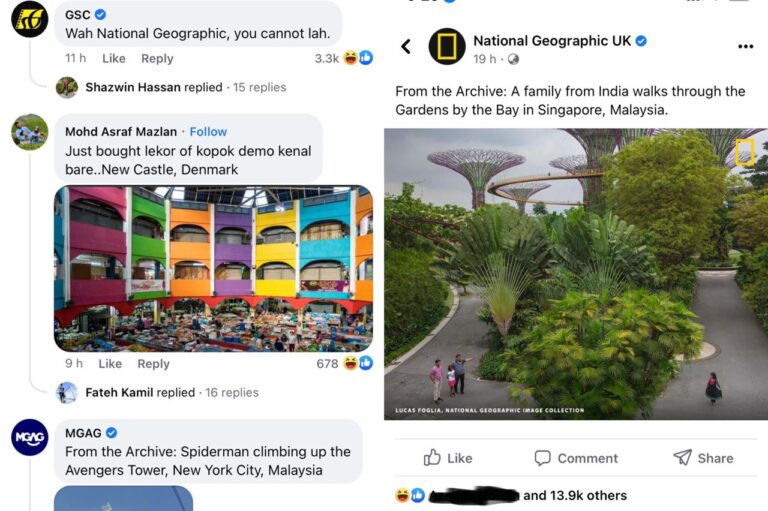Open the colorful market photo in the comment
Screen dimensions: 768x511
(214, 268)
